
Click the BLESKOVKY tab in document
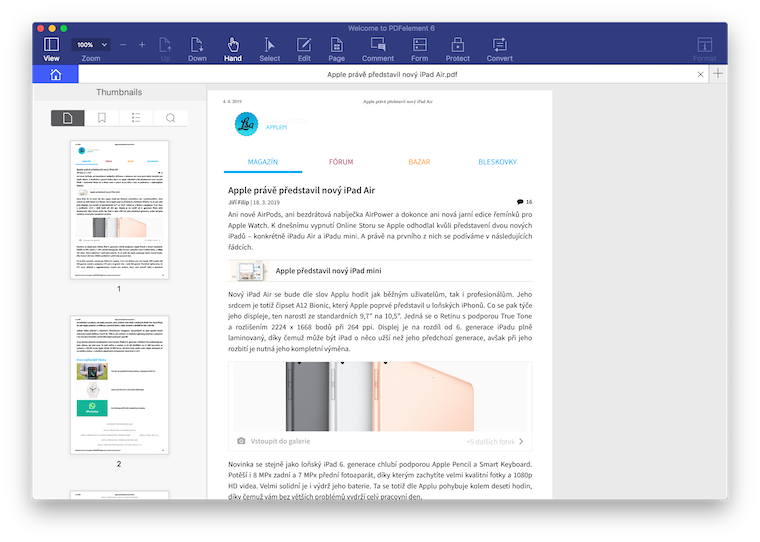coord(497,162)
